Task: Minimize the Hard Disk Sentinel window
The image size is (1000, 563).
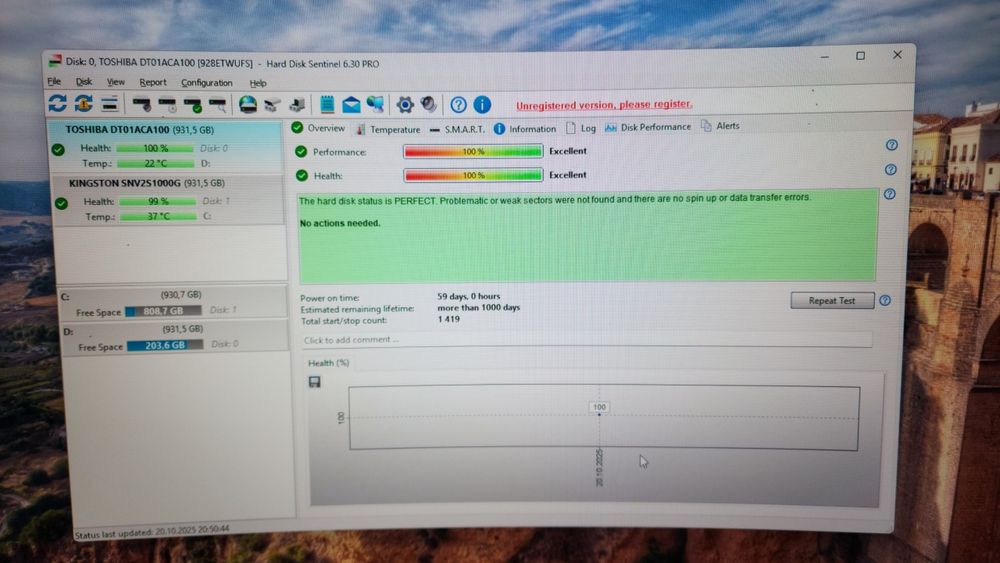Action: (825, 57)
